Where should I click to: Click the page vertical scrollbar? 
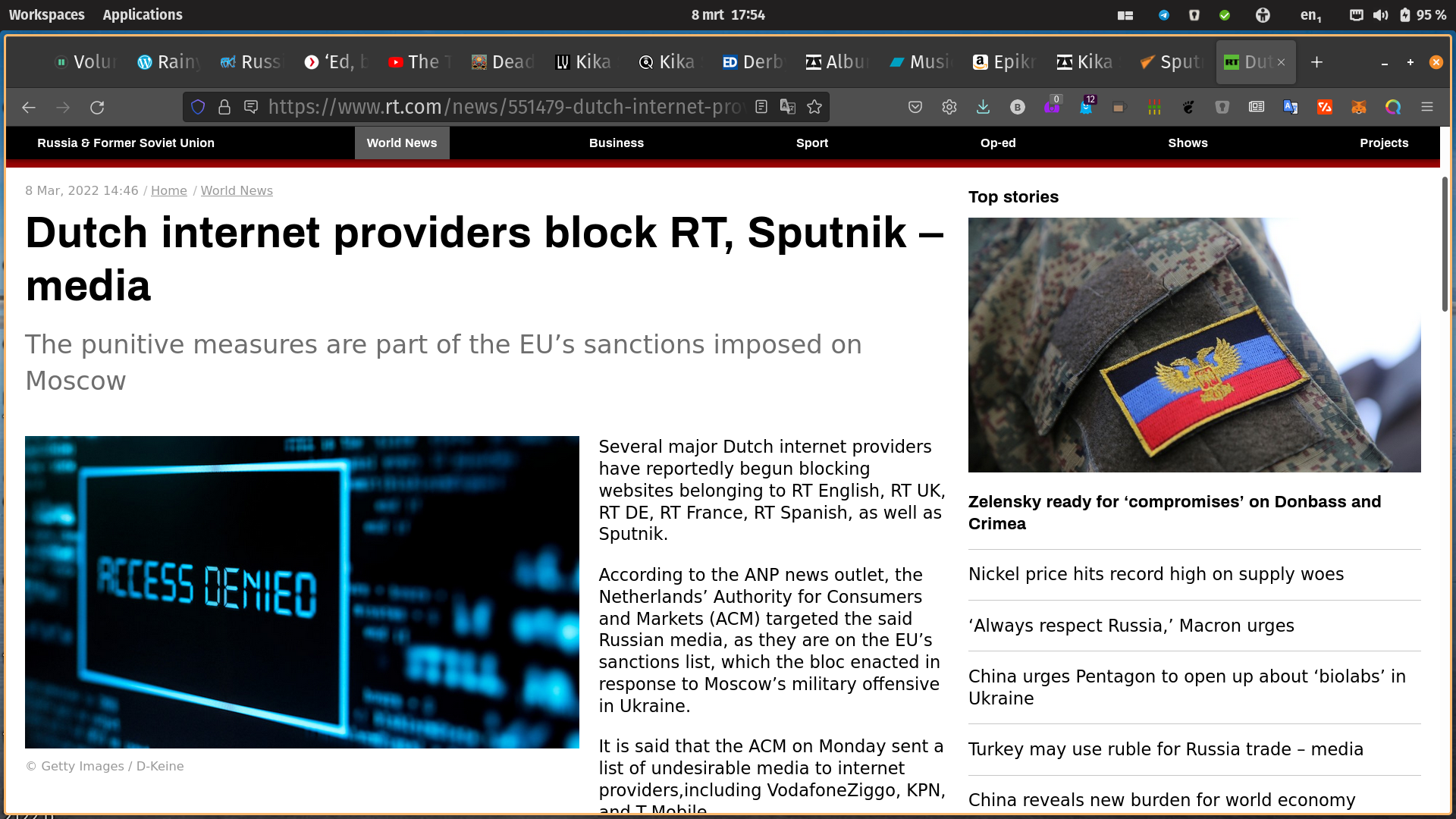(x=1445, y=244)
